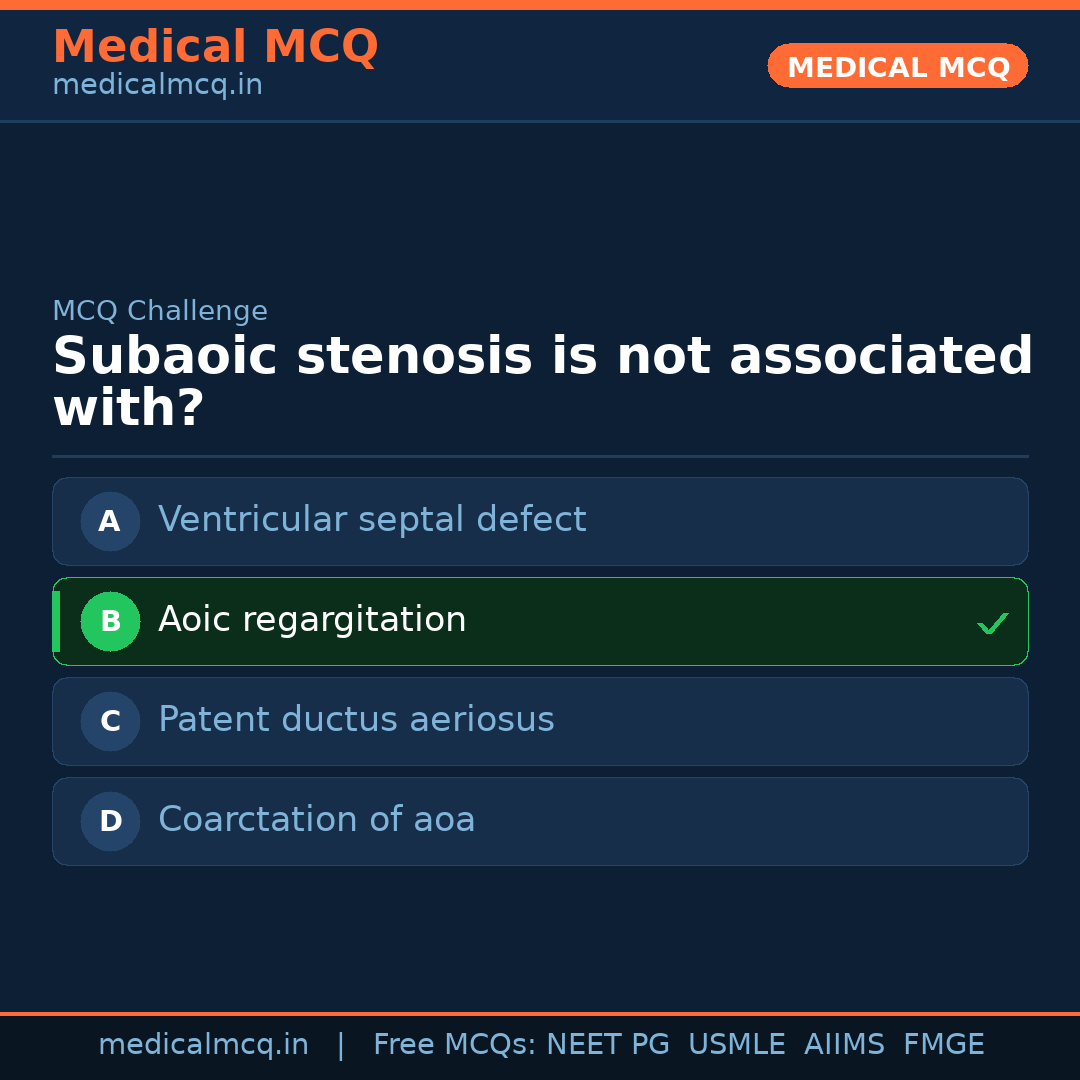Screen dimensions: 1080x1080
Task: Select answer Aoic regargitation
Action: 312,620
